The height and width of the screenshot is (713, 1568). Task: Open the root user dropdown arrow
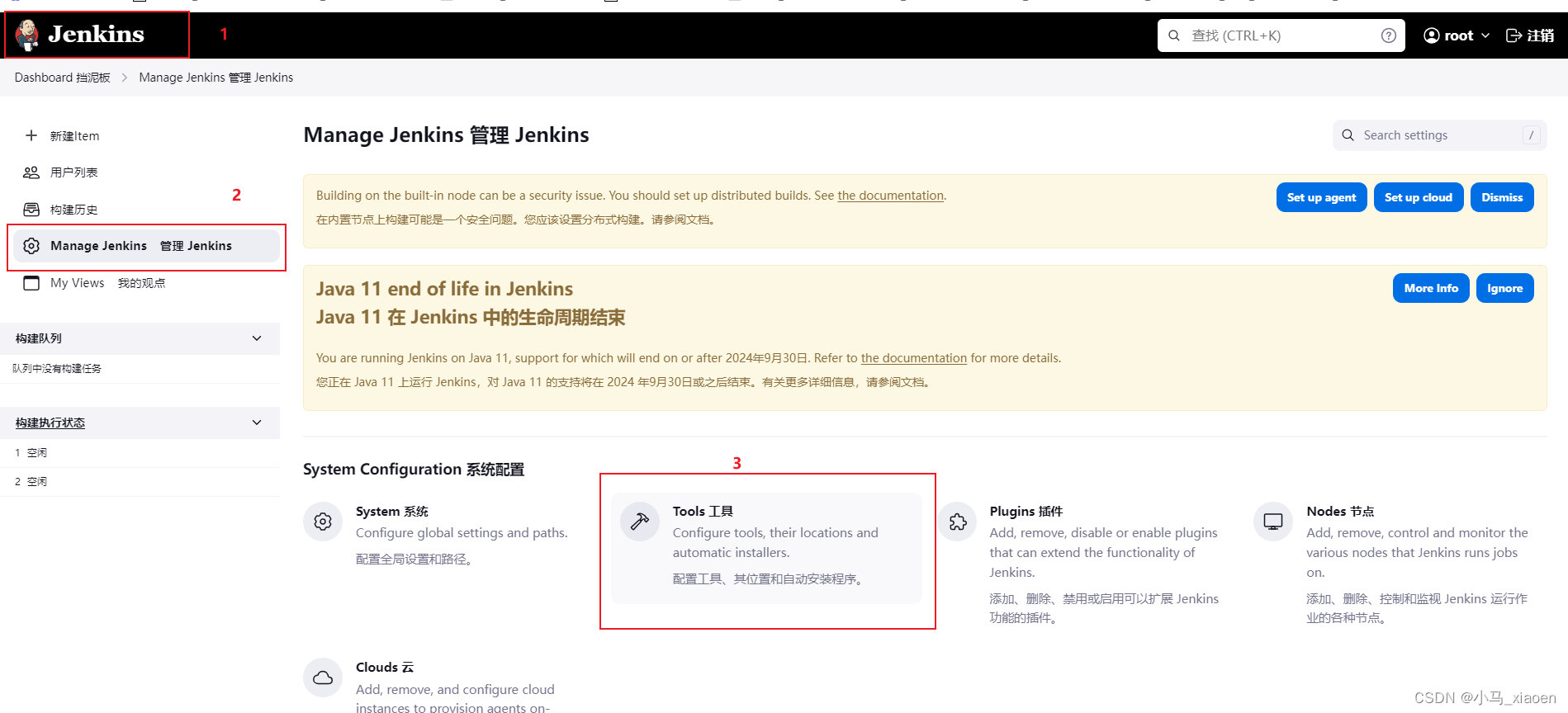coord(1485,35)
